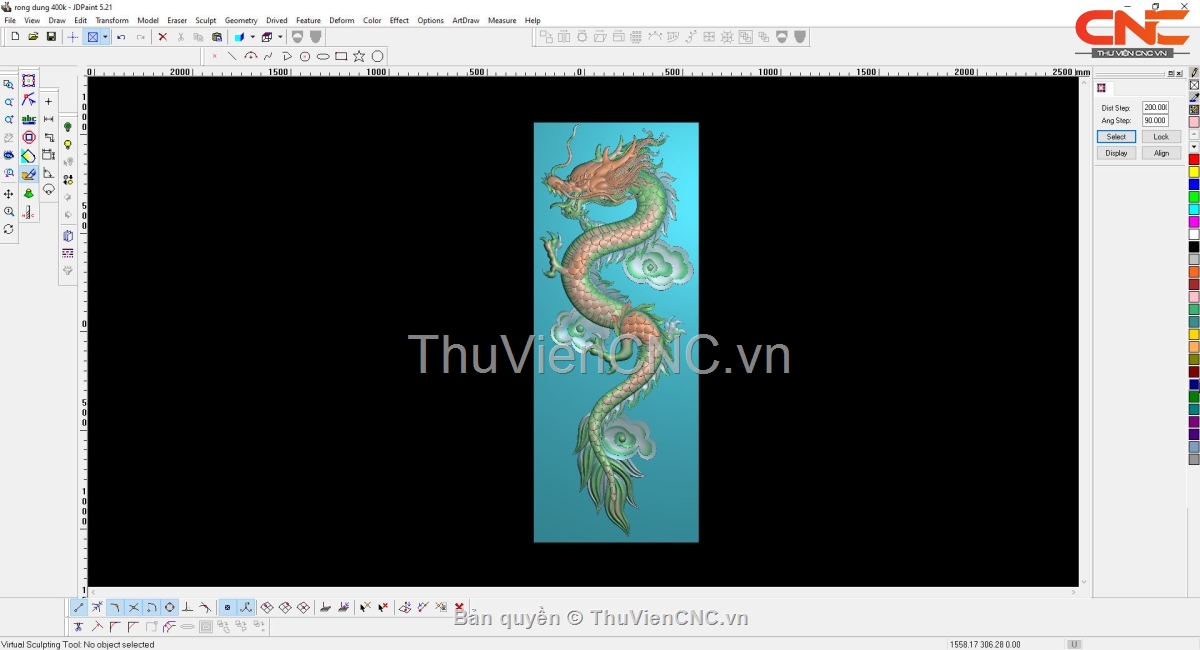The image size is (1200, 650).
Task: Pick the rectangle drawing tool
Action: coord(341,56)
